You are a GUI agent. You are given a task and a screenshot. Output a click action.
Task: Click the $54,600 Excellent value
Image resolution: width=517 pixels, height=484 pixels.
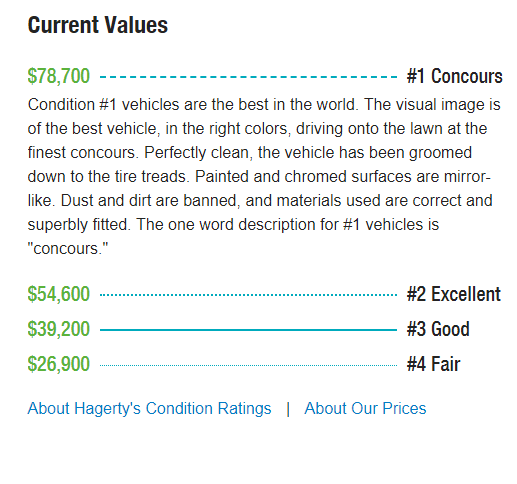59,294
